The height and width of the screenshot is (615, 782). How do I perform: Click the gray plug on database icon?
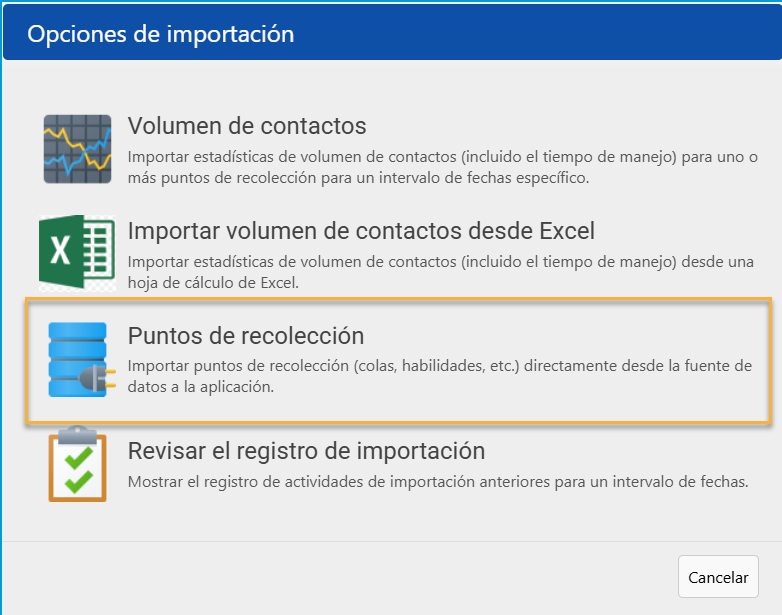(x=98, y=379)
